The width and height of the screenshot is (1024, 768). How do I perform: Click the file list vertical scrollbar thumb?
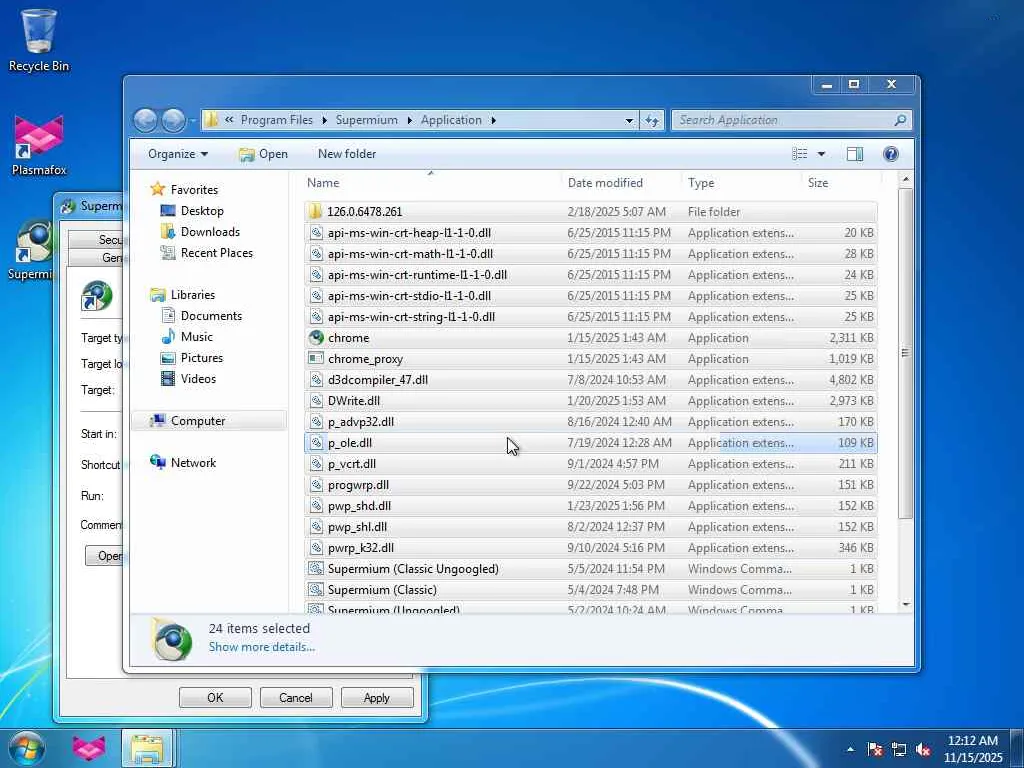click(x=905, y=353)
